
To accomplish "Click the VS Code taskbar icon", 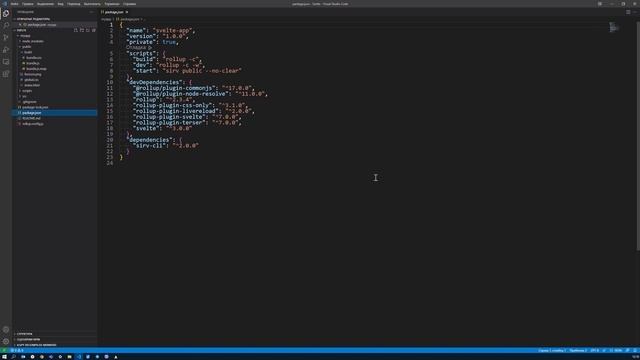I will [x=79, y=357].
